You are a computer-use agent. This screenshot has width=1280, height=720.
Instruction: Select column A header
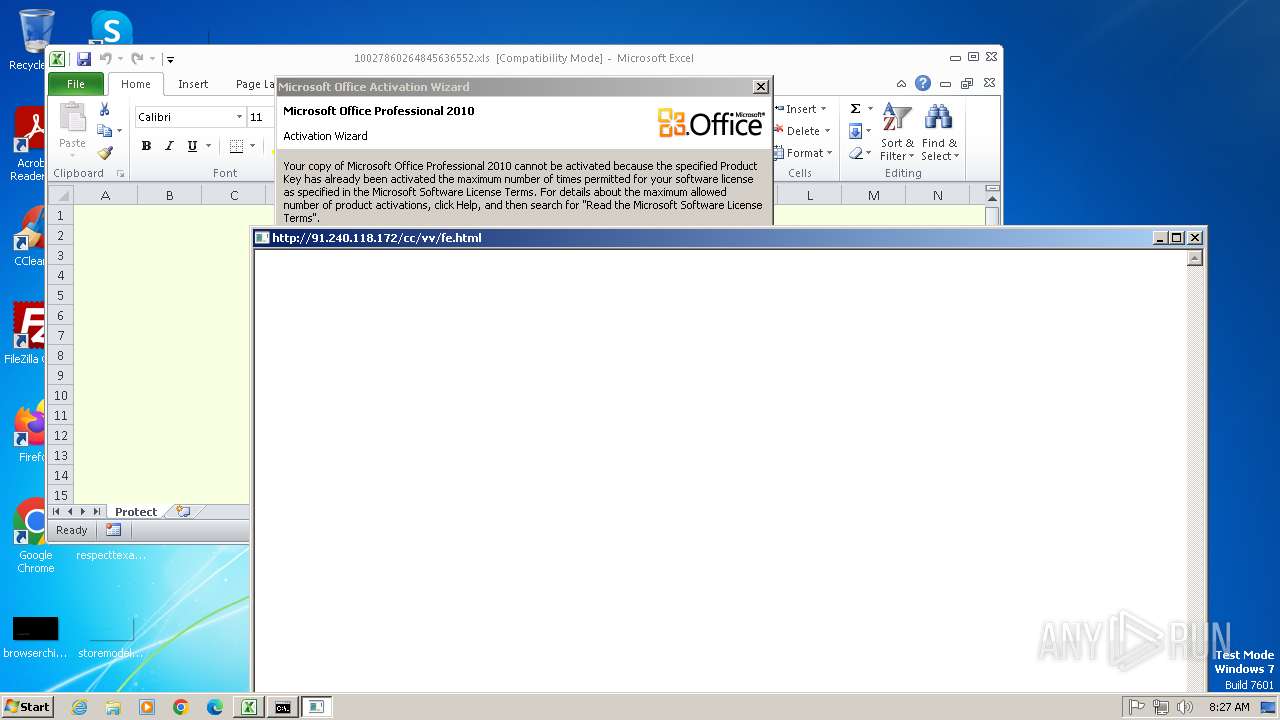pos(105,195)
